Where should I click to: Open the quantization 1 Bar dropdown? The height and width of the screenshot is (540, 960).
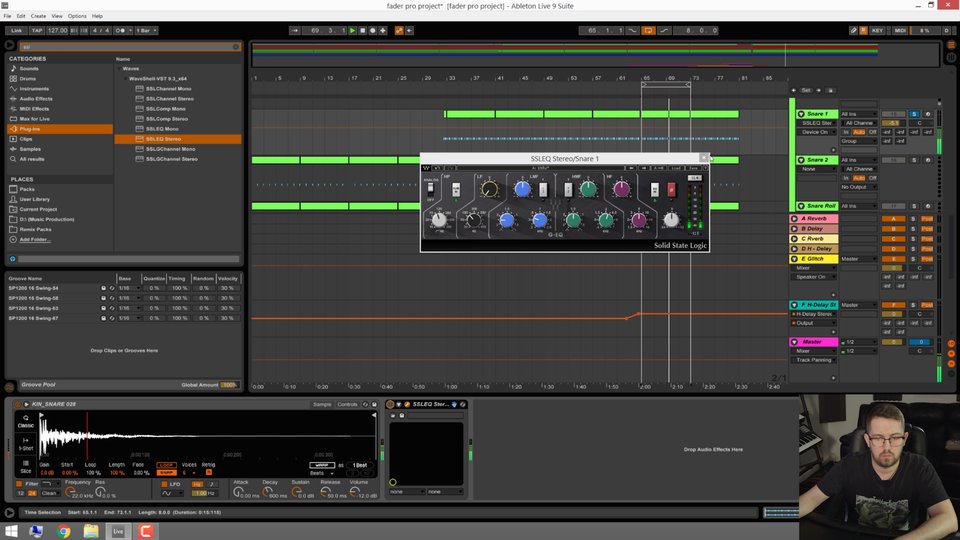146,31
